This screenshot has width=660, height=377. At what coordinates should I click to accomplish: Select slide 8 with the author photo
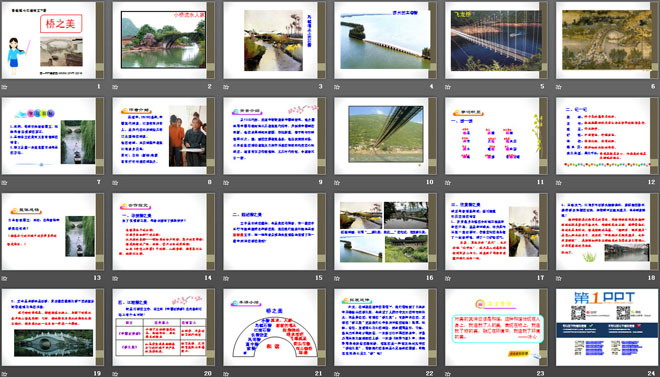pos(163,135)
